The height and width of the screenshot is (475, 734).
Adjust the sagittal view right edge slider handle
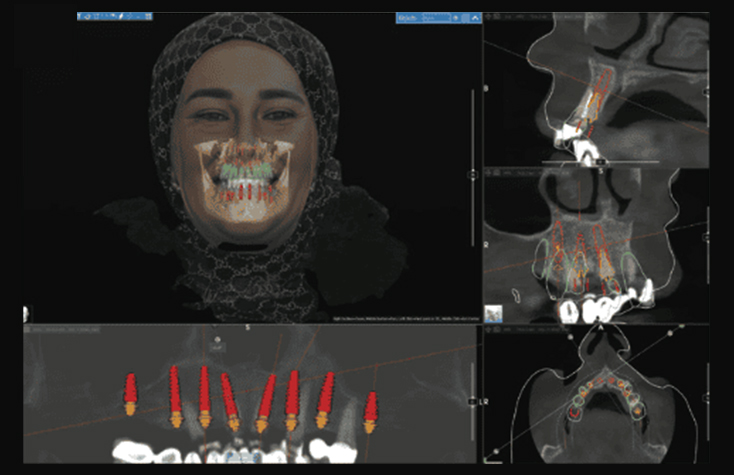(706, 93)
